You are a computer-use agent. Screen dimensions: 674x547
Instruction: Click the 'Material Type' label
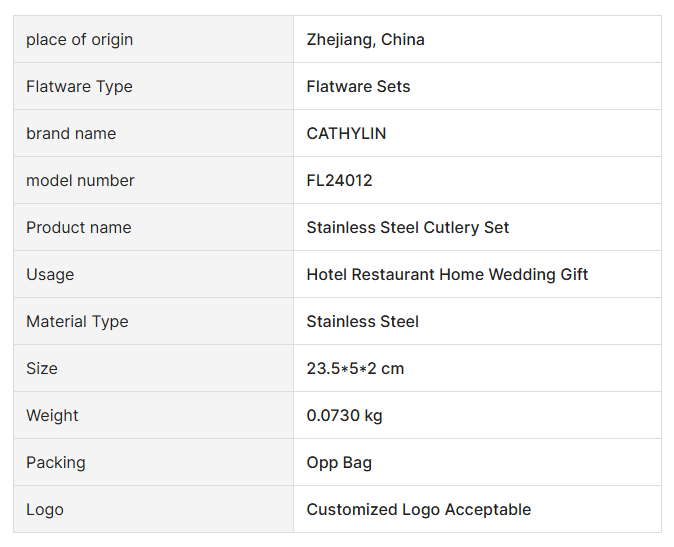point(77,322)
